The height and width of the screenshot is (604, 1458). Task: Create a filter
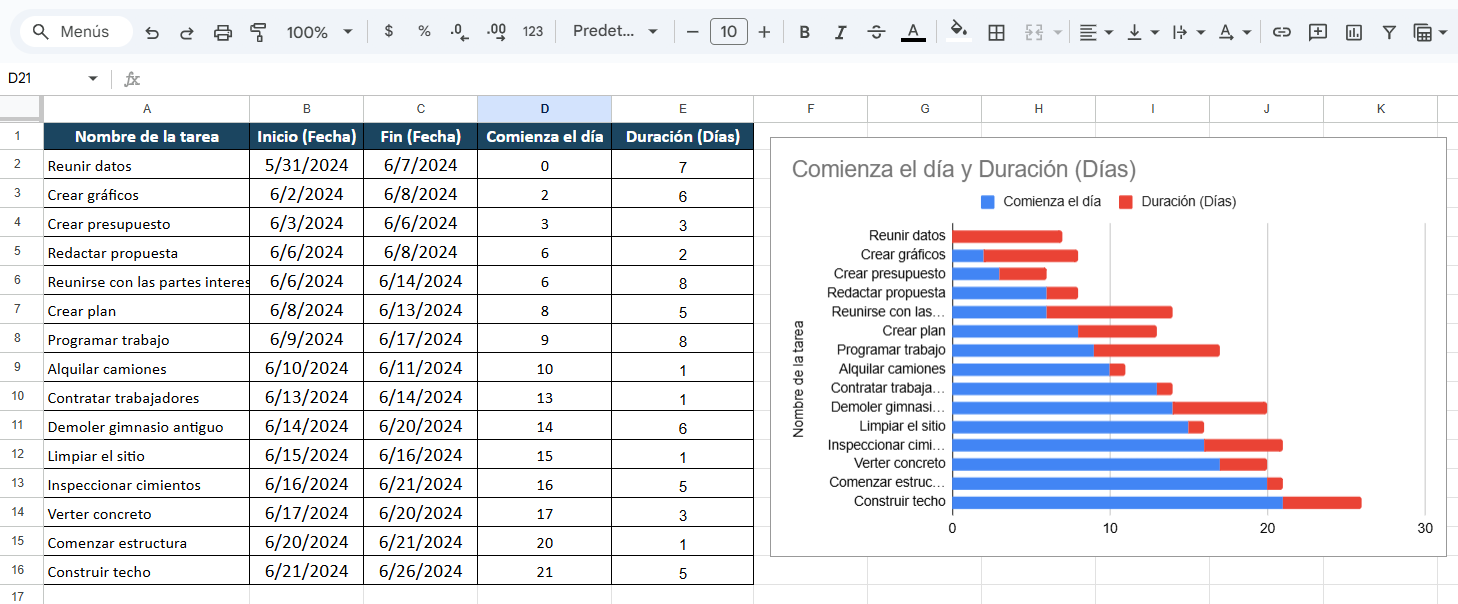(x=1389, y=31)
